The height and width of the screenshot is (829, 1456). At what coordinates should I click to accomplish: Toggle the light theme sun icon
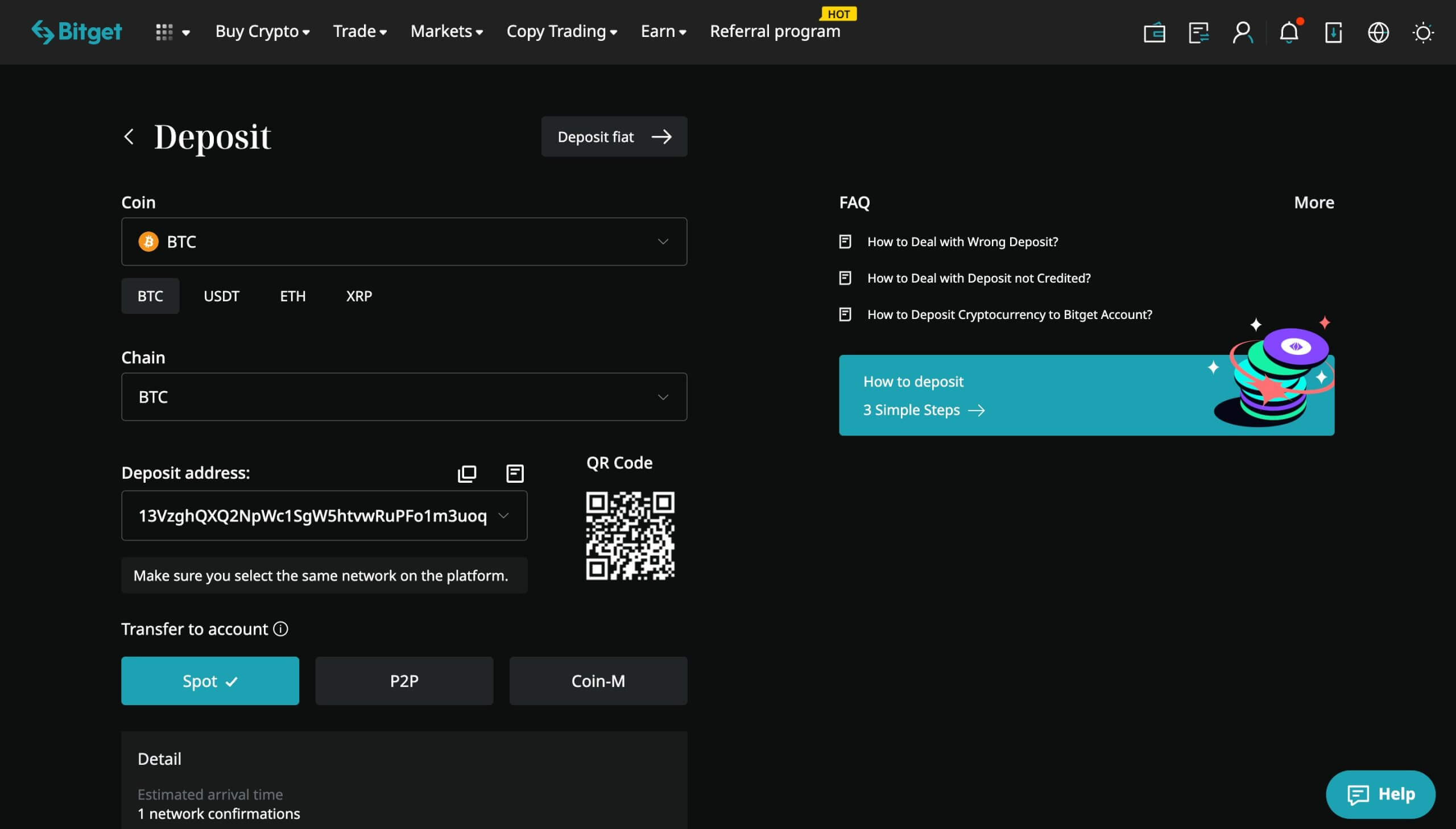click(x=1423, y=32)
